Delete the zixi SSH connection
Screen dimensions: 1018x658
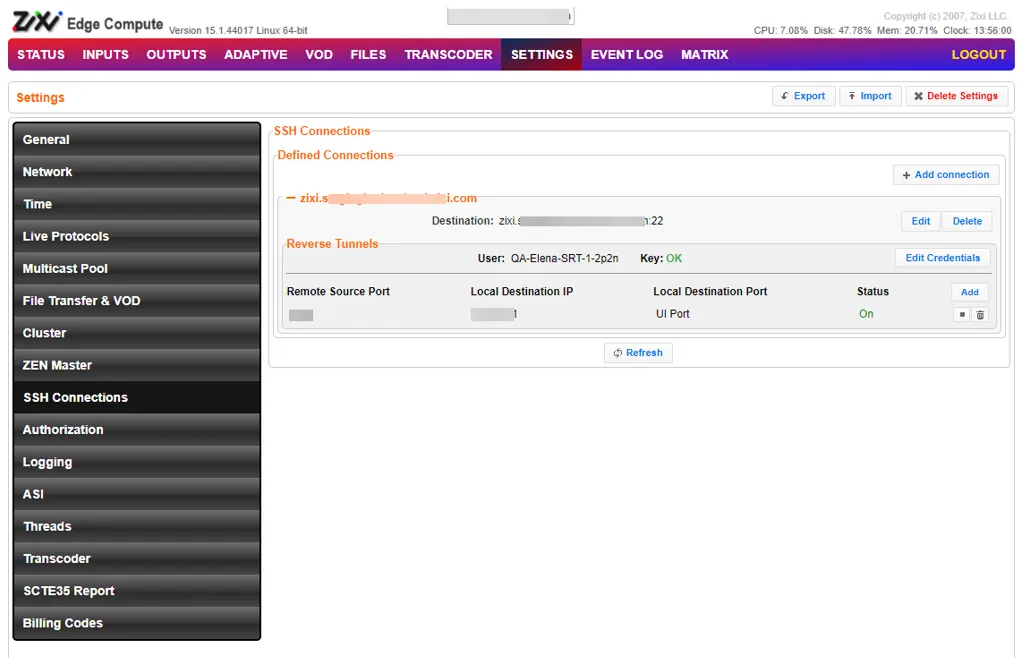pos(967,221)
